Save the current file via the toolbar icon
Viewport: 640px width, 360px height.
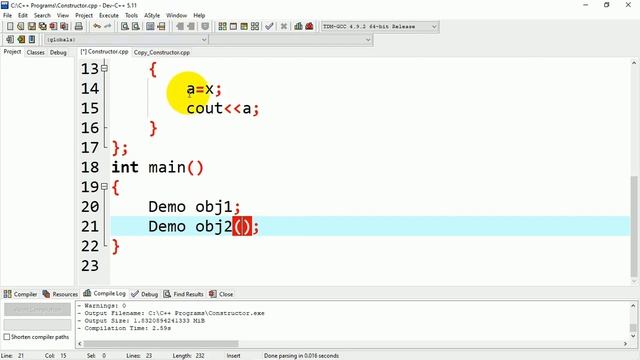tap(31, 27)
